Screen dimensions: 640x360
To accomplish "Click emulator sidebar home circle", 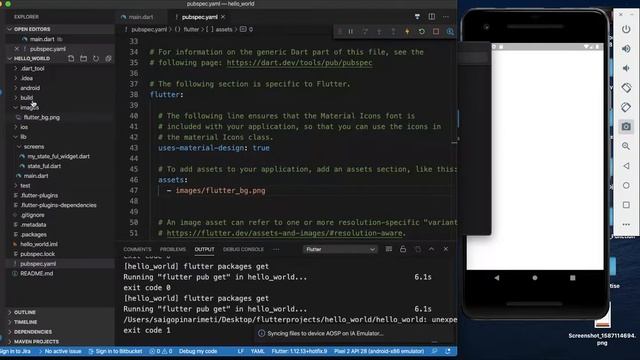I will 626,185.
